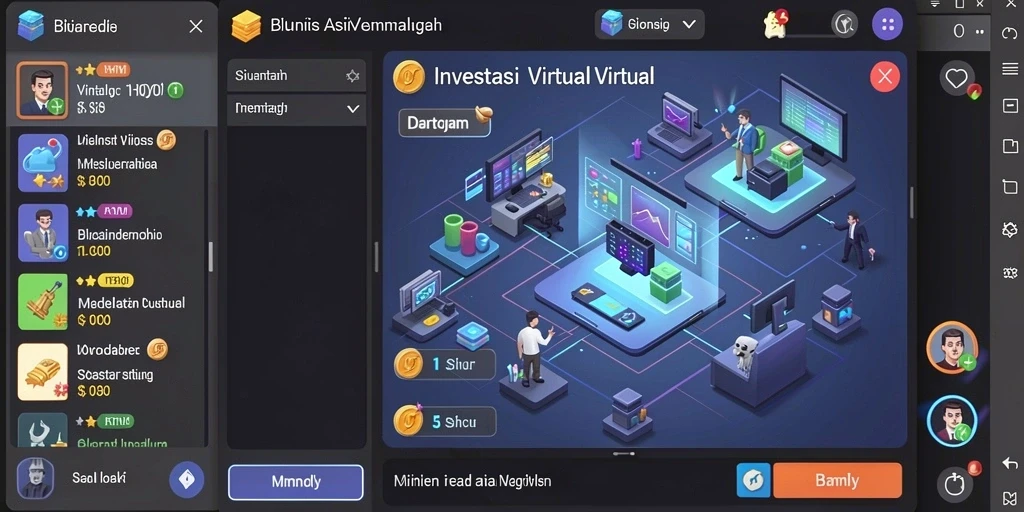Select the Blrcaindemohio businessman item icon
This screenshot has width=1024, height=512.
pyautogui.click(x=43, y=233)
